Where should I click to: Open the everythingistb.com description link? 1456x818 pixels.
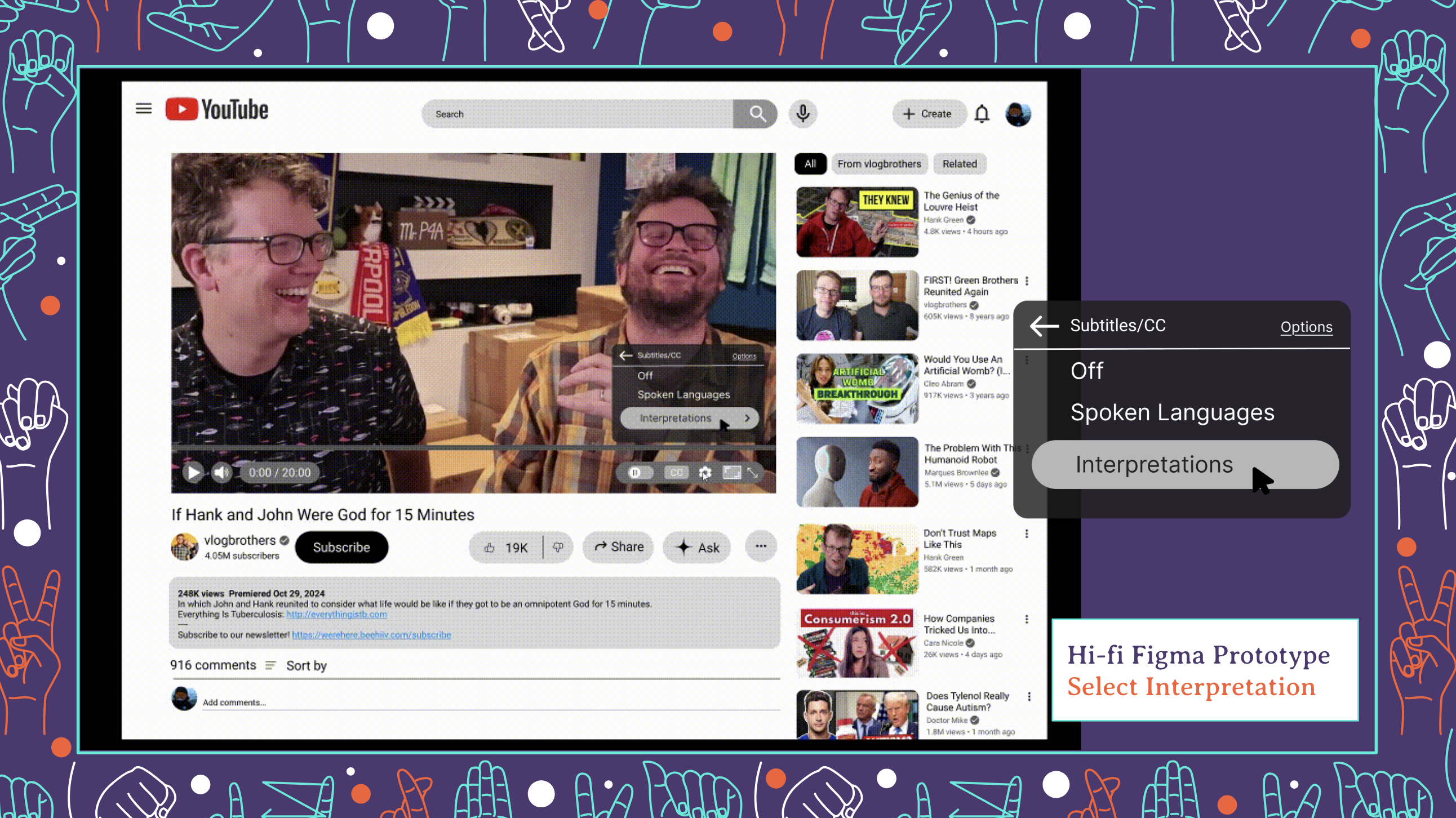tap(336, 614)
